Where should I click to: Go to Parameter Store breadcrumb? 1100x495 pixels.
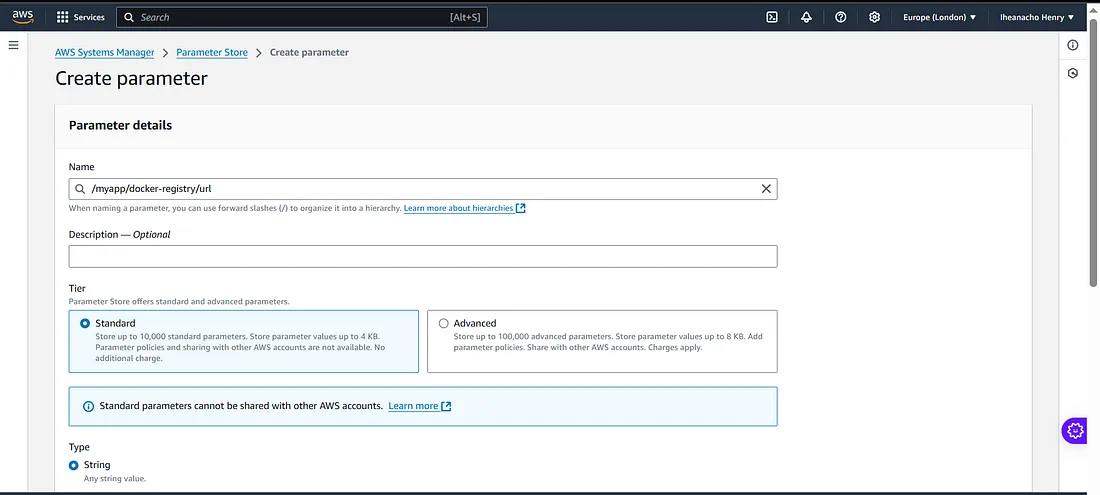(x=212, y=52)
